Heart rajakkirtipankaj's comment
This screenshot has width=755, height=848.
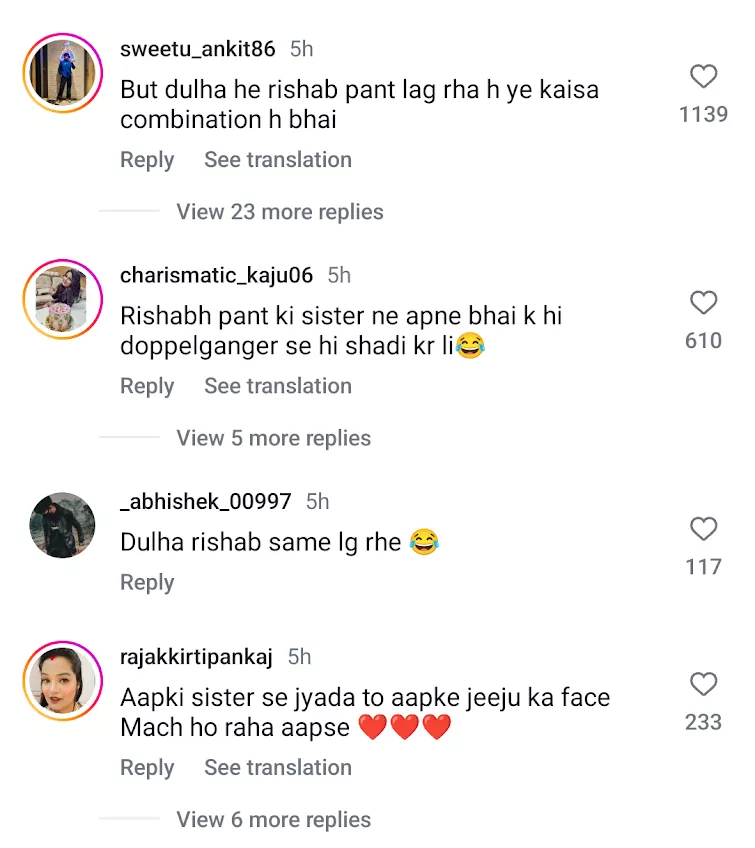point(704,684)
